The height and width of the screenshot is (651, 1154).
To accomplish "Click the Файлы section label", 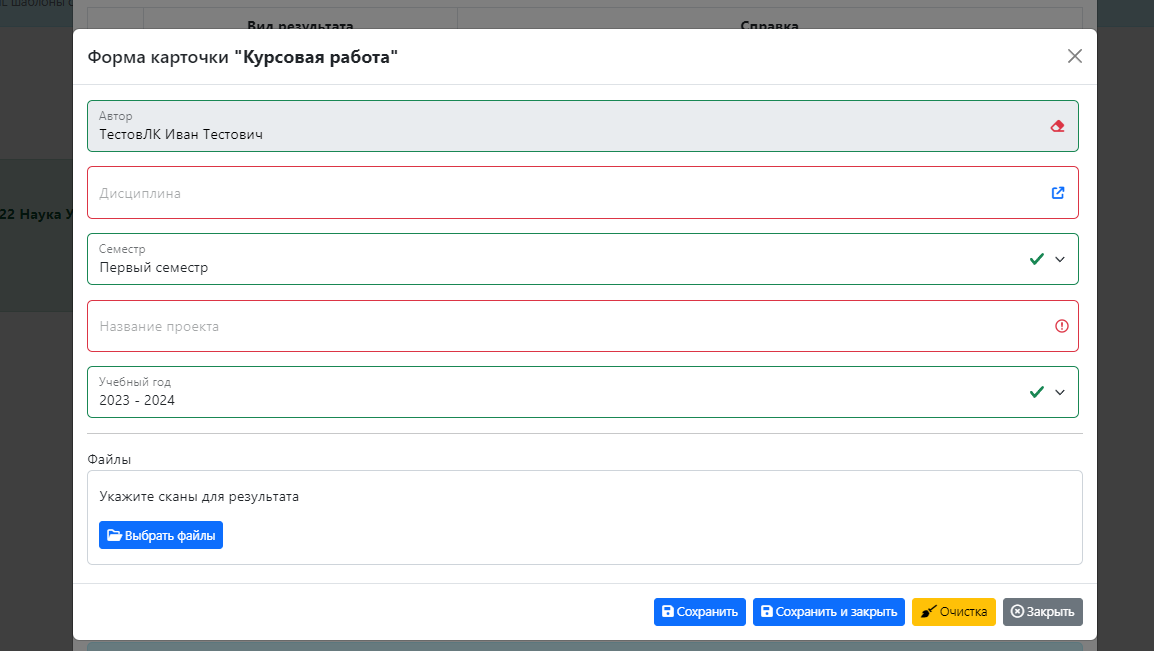I will click(x=109, y=460).
